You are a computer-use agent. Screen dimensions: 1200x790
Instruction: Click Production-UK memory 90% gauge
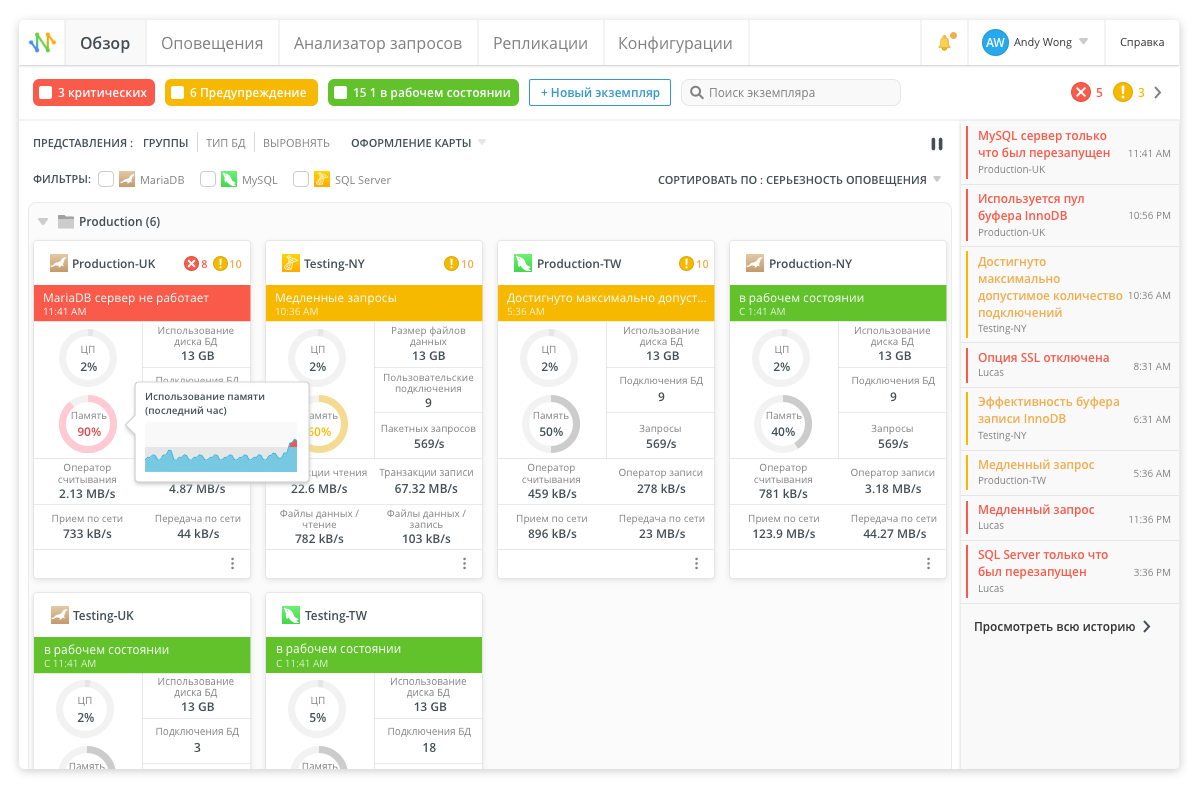(x=89, y=423)
